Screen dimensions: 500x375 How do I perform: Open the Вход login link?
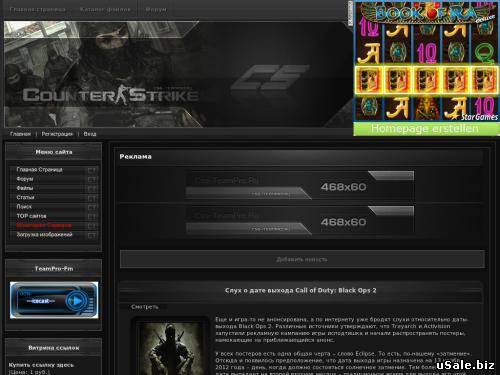[x=90, y=134]
